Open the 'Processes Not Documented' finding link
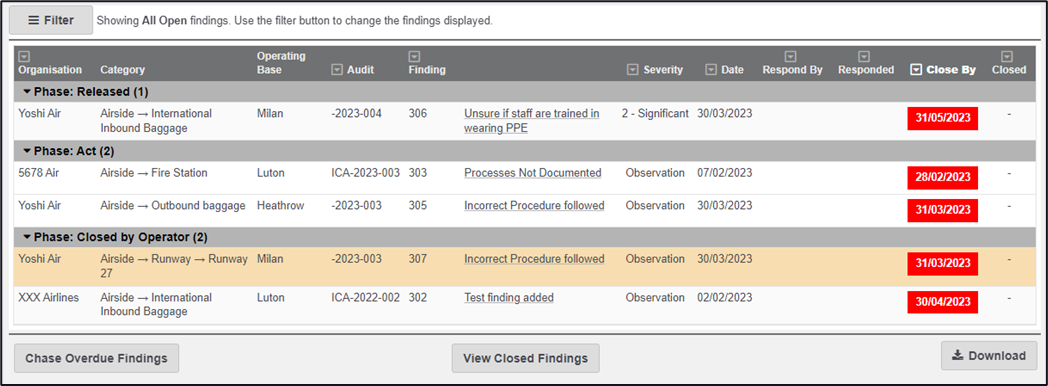 click(x=533, y=173)
